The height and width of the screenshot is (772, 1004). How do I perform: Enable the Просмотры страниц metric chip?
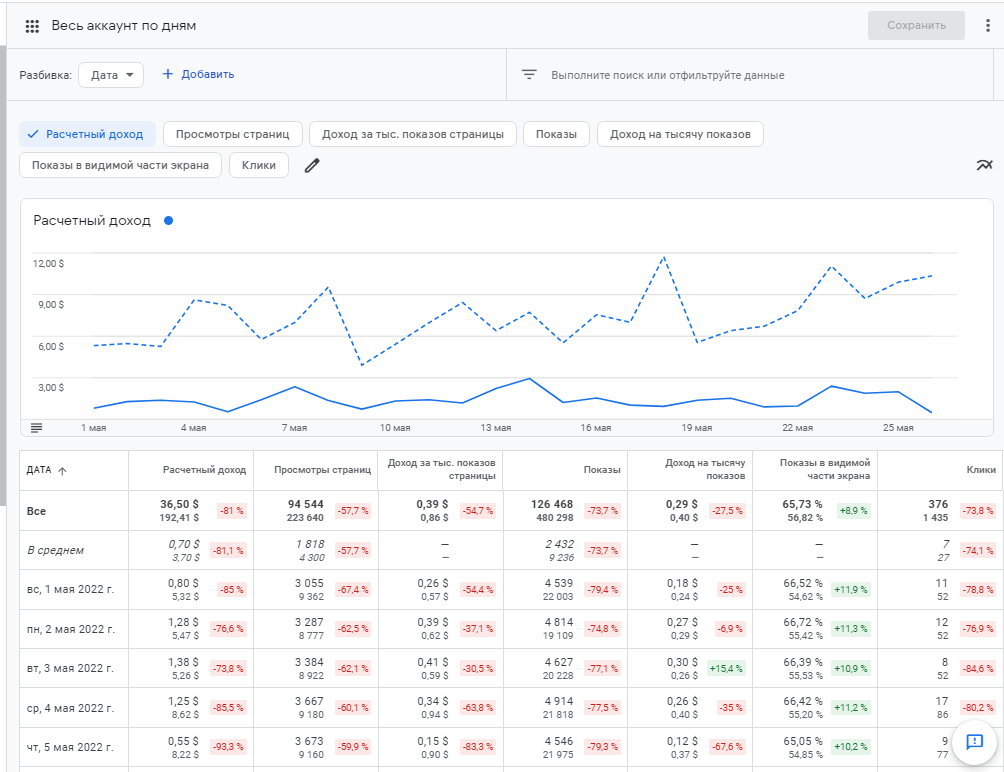click(232, 134)
